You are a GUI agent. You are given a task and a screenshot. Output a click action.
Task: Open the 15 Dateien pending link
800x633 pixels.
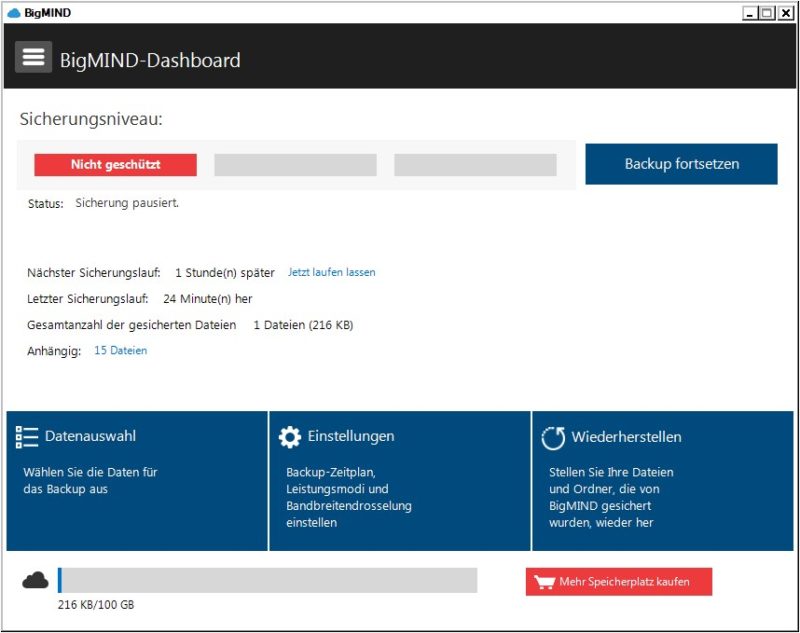[120, 350]
